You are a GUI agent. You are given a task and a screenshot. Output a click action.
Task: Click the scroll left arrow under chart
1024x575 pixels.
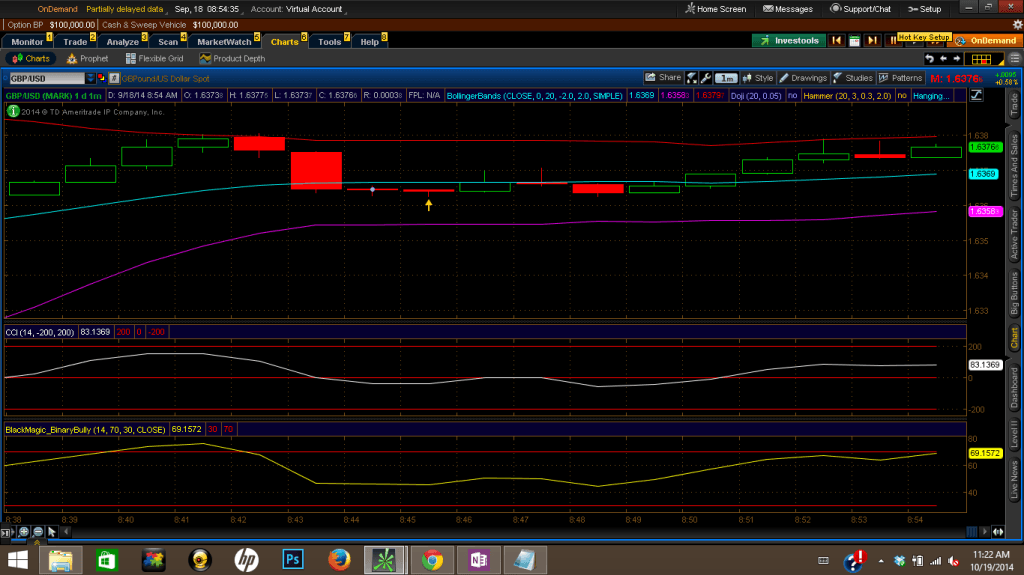(65, 532)
